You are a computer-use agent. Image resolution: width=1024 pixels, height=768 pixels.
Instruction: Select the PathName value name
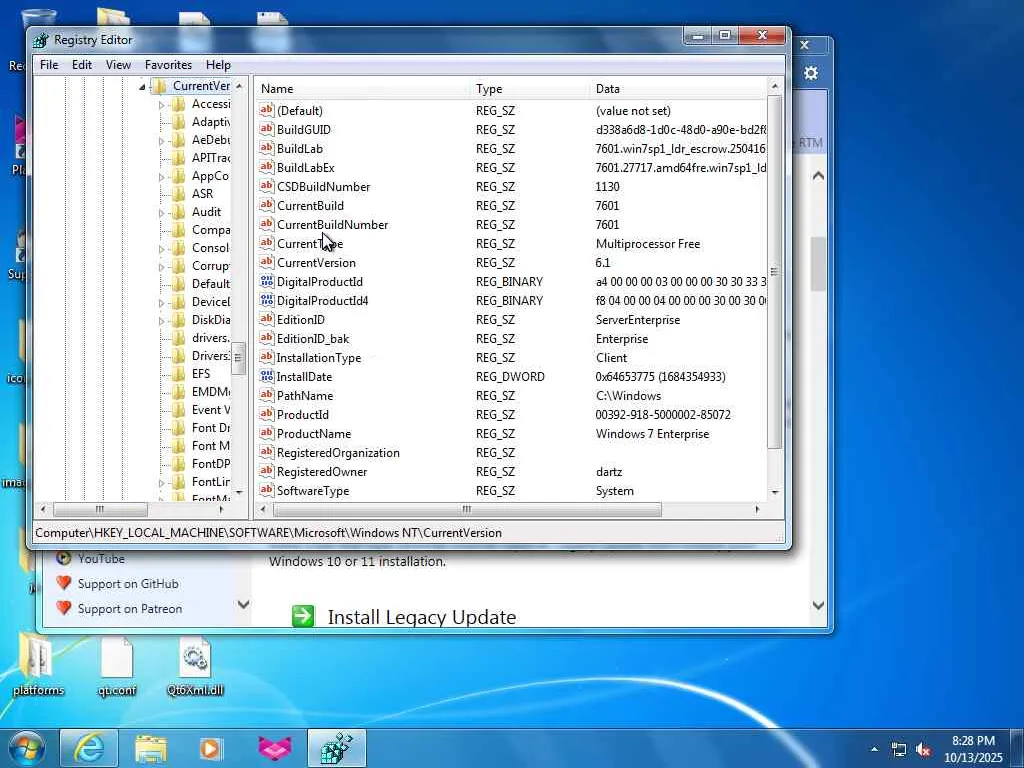[x=305, y=396]
